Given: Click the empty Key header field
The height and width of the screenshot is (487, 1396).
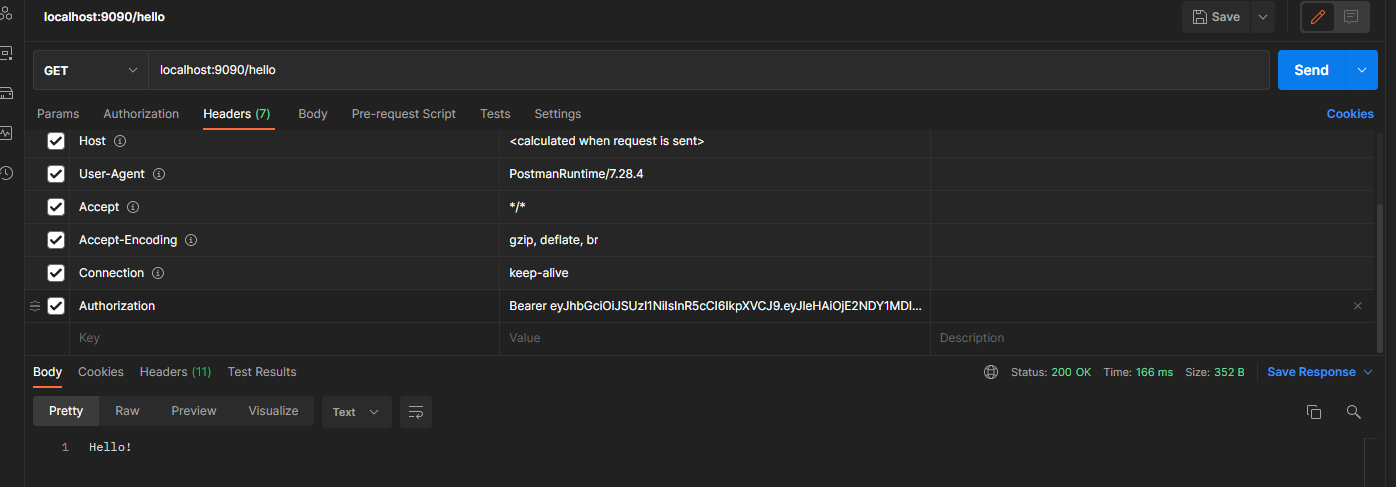Looking at the screenshot, I should coord(284,338).
